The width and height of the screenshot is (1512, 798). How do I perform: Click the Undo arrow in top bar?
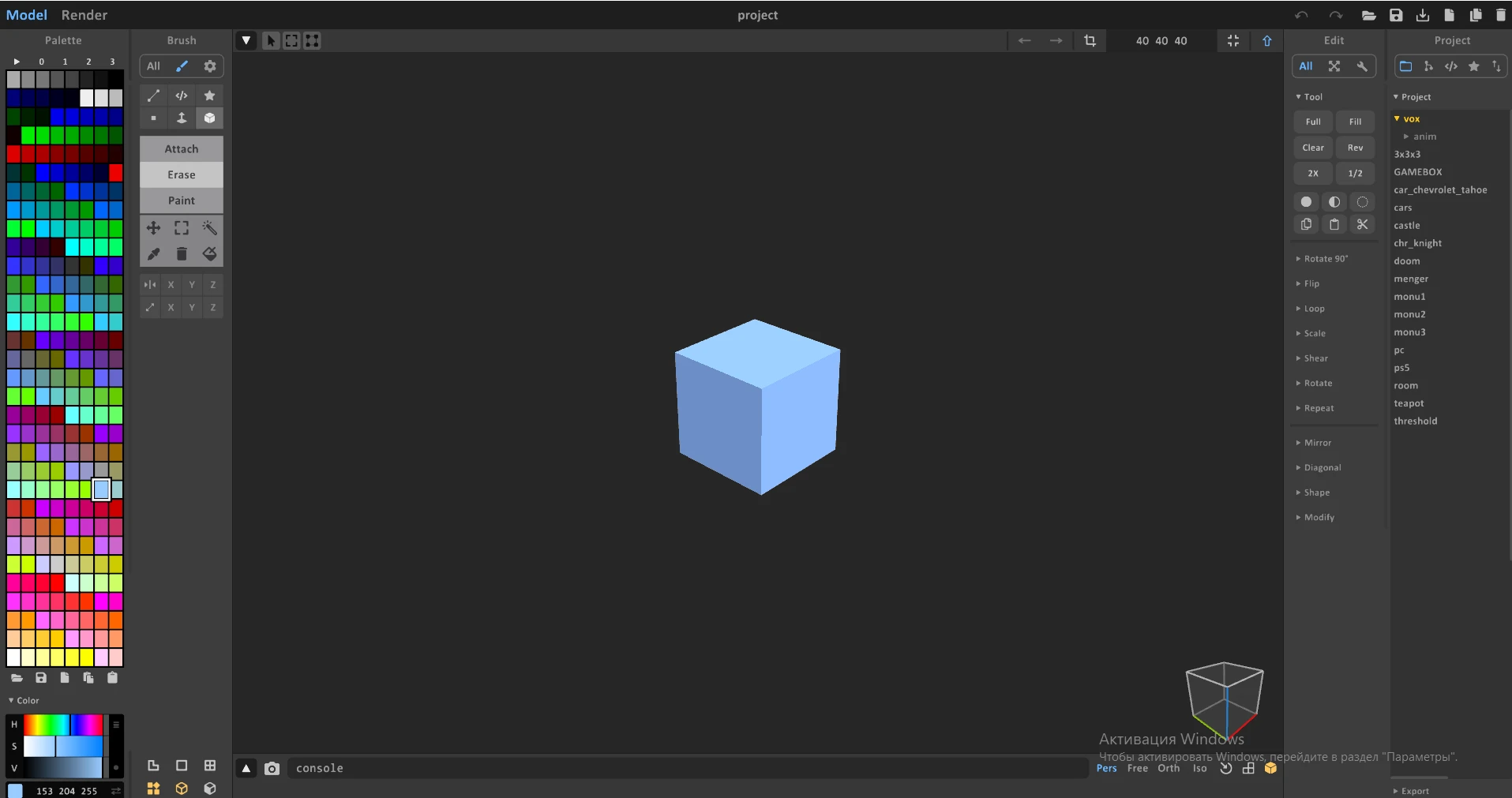click(1301, 15)
